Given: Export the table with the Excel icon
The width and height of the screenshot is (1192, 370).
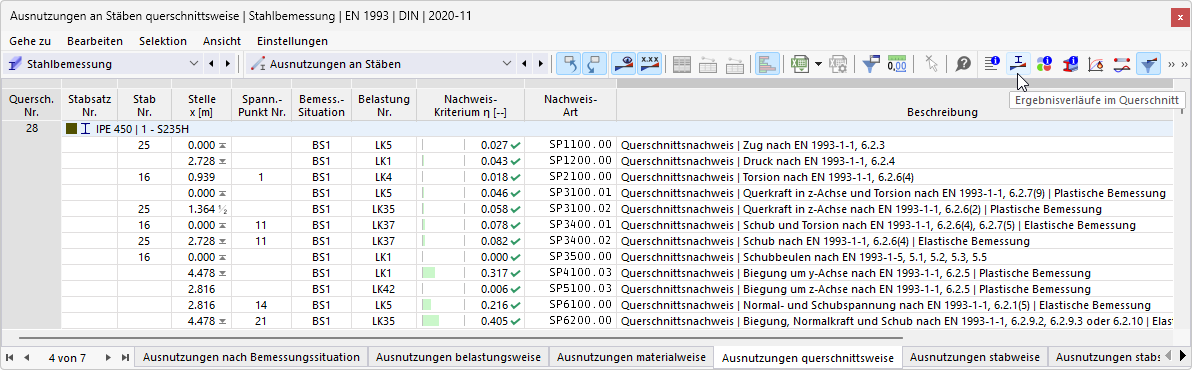Looking at the screenshot, I should (799, 64).
